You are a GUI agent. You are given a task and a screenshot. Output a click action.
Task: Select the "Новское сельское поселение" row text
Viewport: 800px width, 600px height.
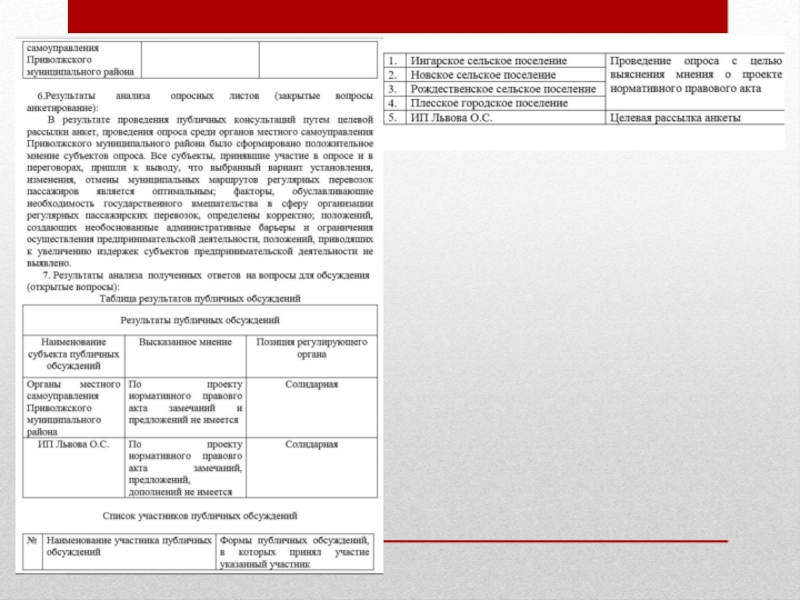[x=483, y=75]
